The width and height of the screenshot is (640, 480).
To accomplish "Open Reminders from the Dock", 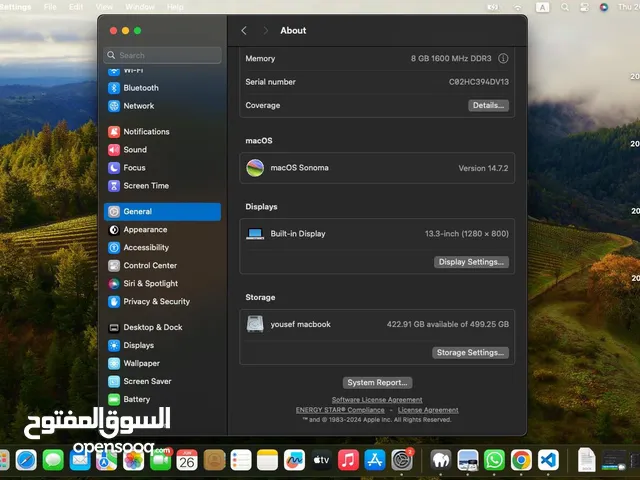I will click(241, 460).
